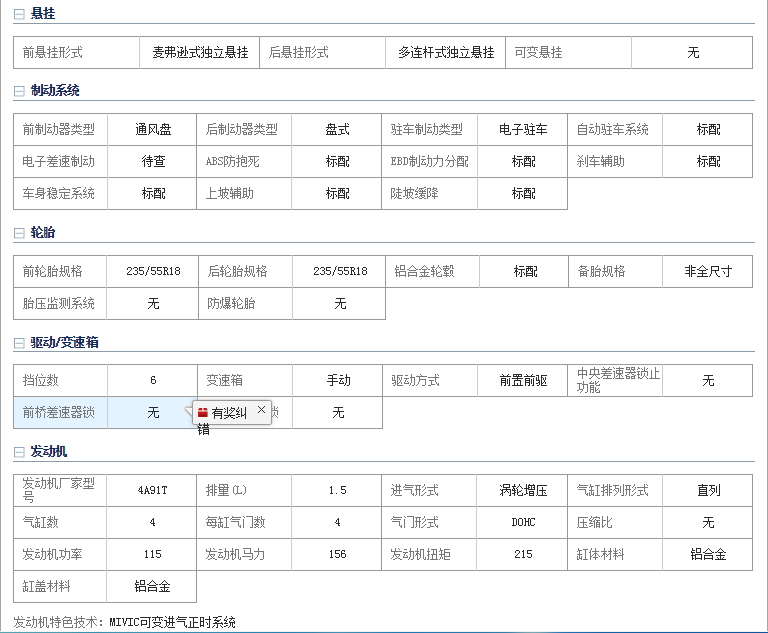Image resolution: width=768 pixels, height=633 pixels.
Task: Click the 涡轮增压 intake type cell
Action: click(523, 491)
